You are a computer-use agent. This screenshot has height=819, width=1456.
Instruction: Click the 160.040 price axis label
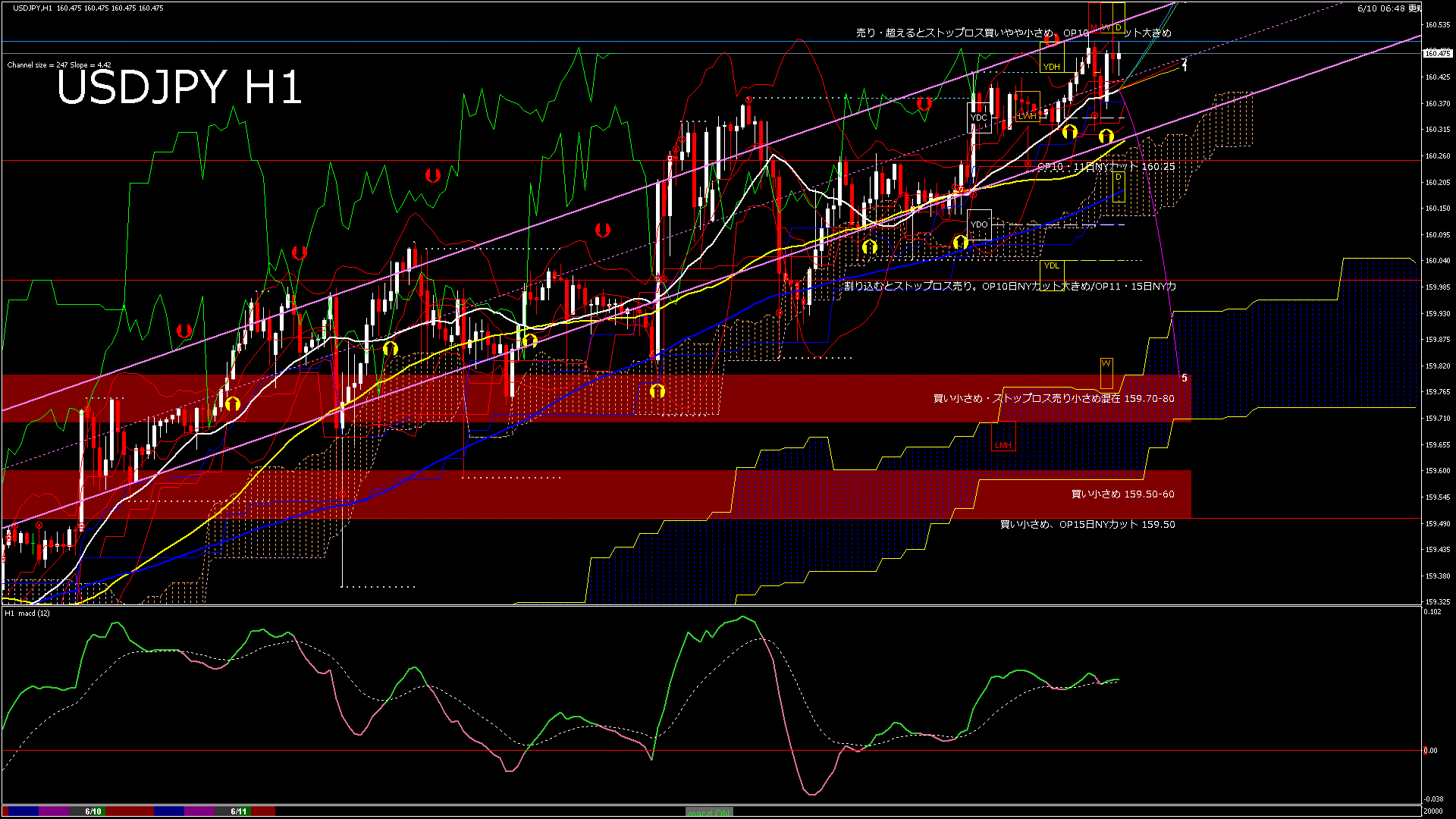point(1438,261)
